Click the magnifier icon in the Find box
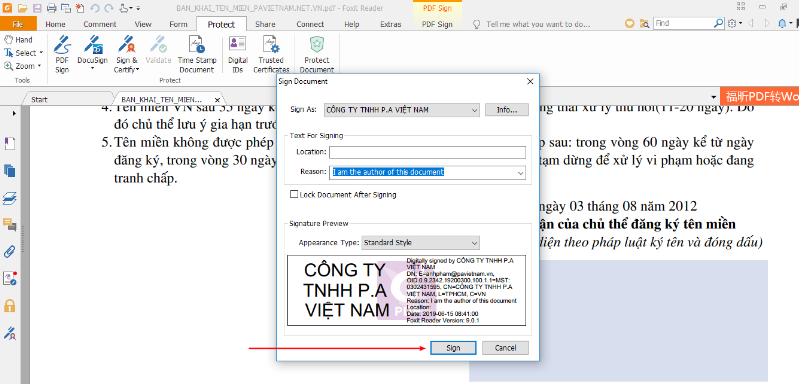This screenshot has width=802, height=390. [719, 23]
